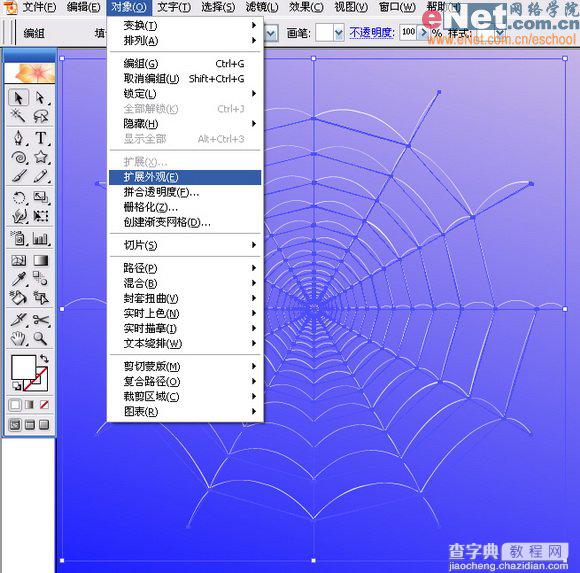This screenshot has height=573, width=580.
Task: Open the 编辑(E) menu
Action: [x=84, y=7]
